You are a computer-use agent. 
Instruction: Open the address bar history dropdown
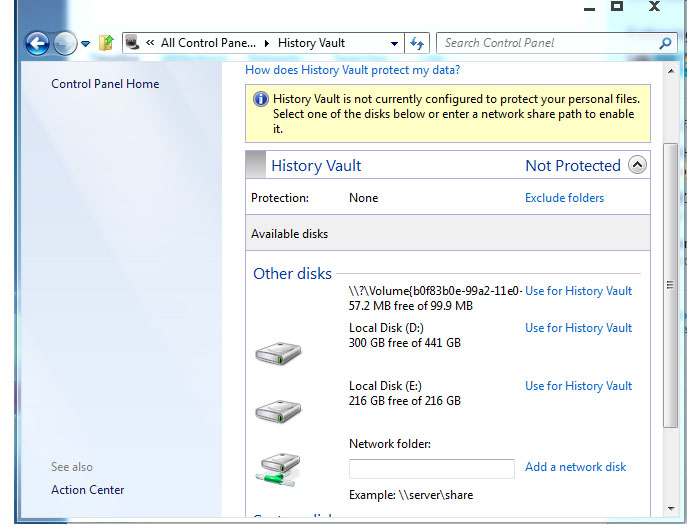[395, 44]
